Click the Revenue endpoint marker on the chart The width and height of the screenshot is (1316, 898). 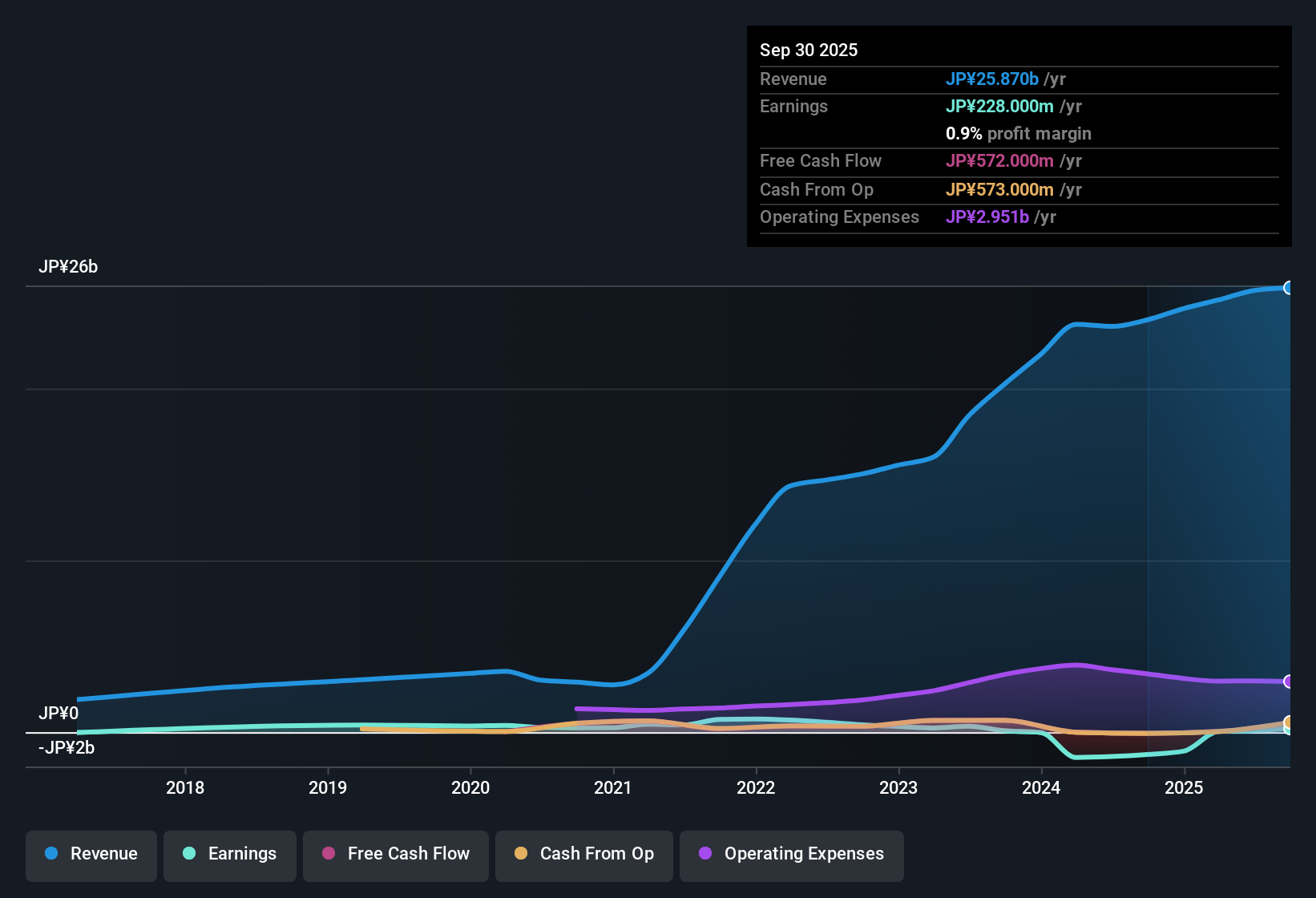pyautogui.click(x=1290, y=287)
